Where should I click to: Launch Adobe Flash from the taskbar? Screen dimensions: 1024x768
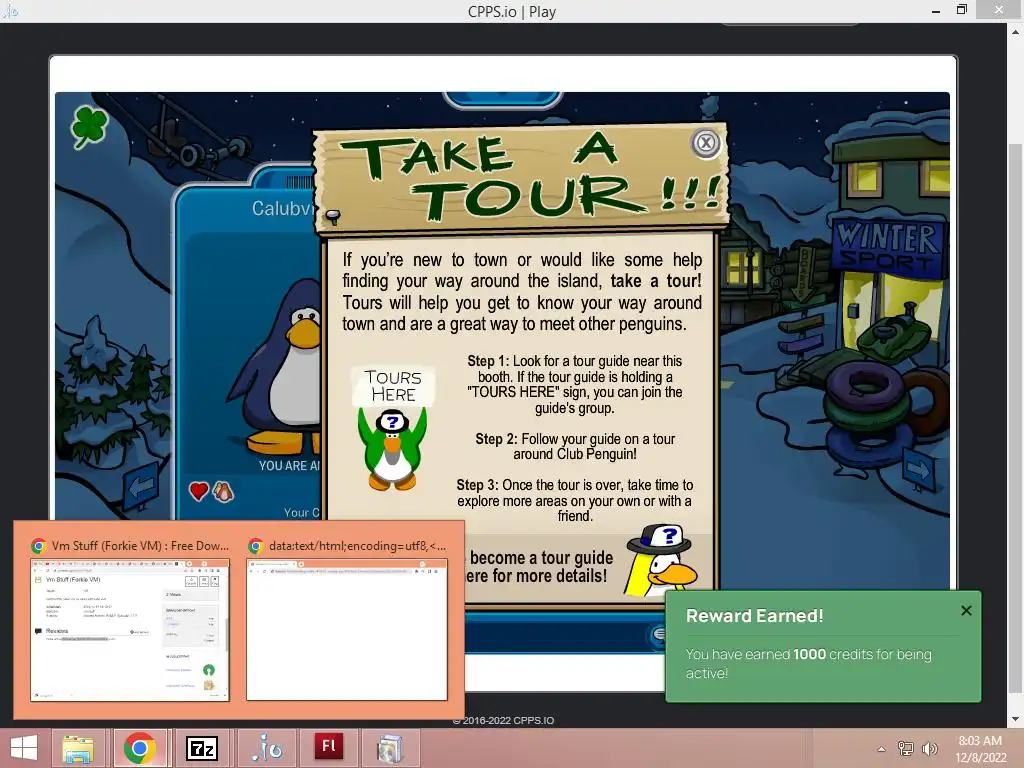tap(328, 746)
